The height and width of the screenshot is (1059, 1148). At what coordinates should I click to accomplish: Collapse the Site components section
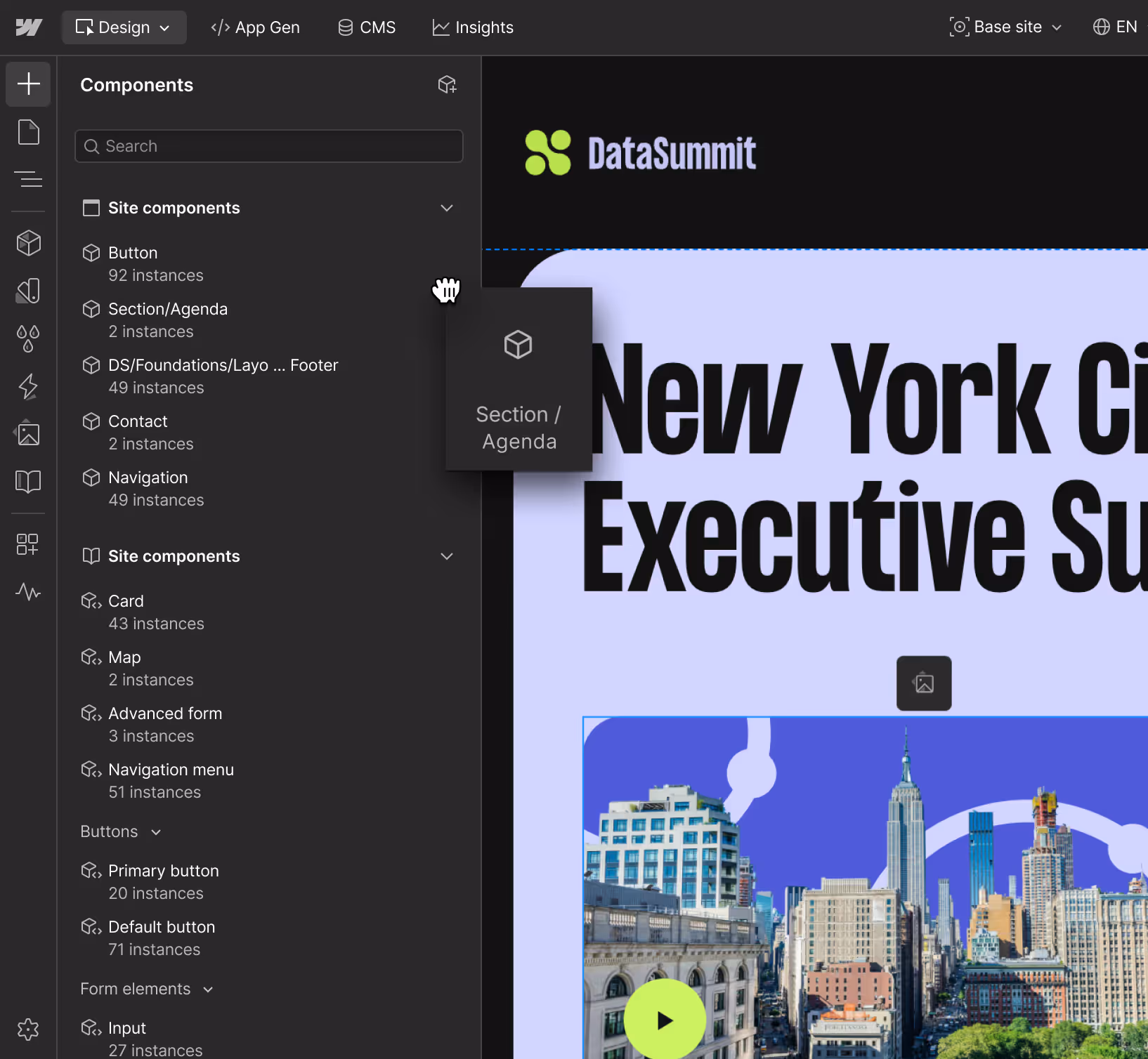pos(447,208)
